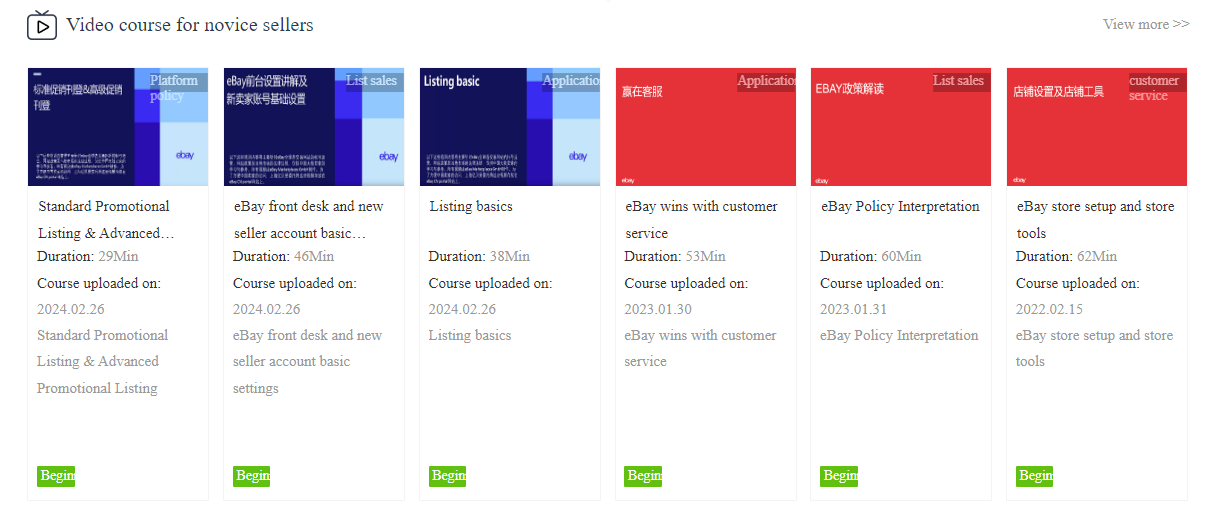The height and width of the screenshot is (515, 1206).
Task: Click 2024.02.26 date under Standard Promotional course
Action: (71, 309)
